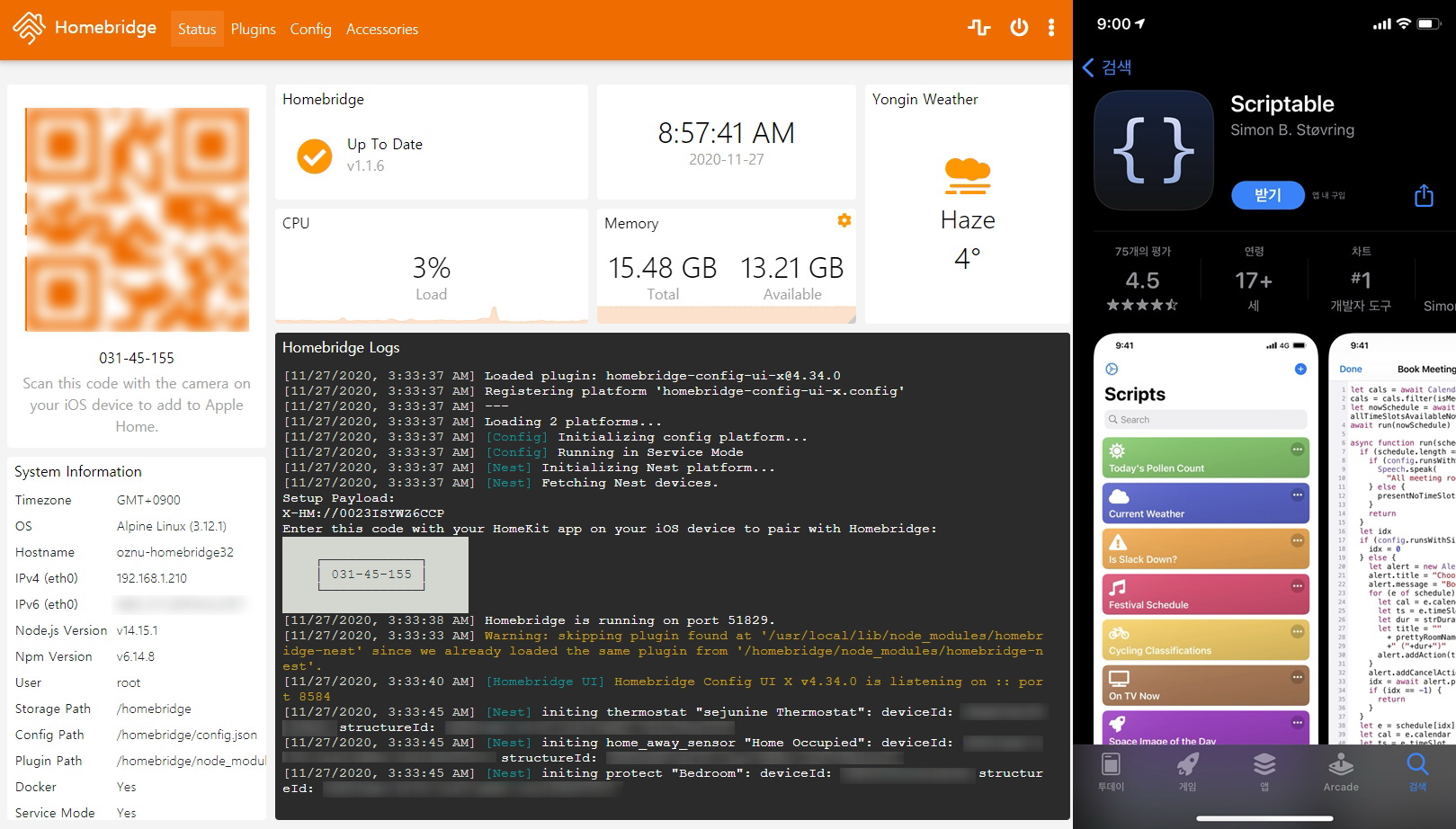Click the Up To Date checkmark icon
The image size is (1456, 829).
pyautogui.click(x=315, y=156)
